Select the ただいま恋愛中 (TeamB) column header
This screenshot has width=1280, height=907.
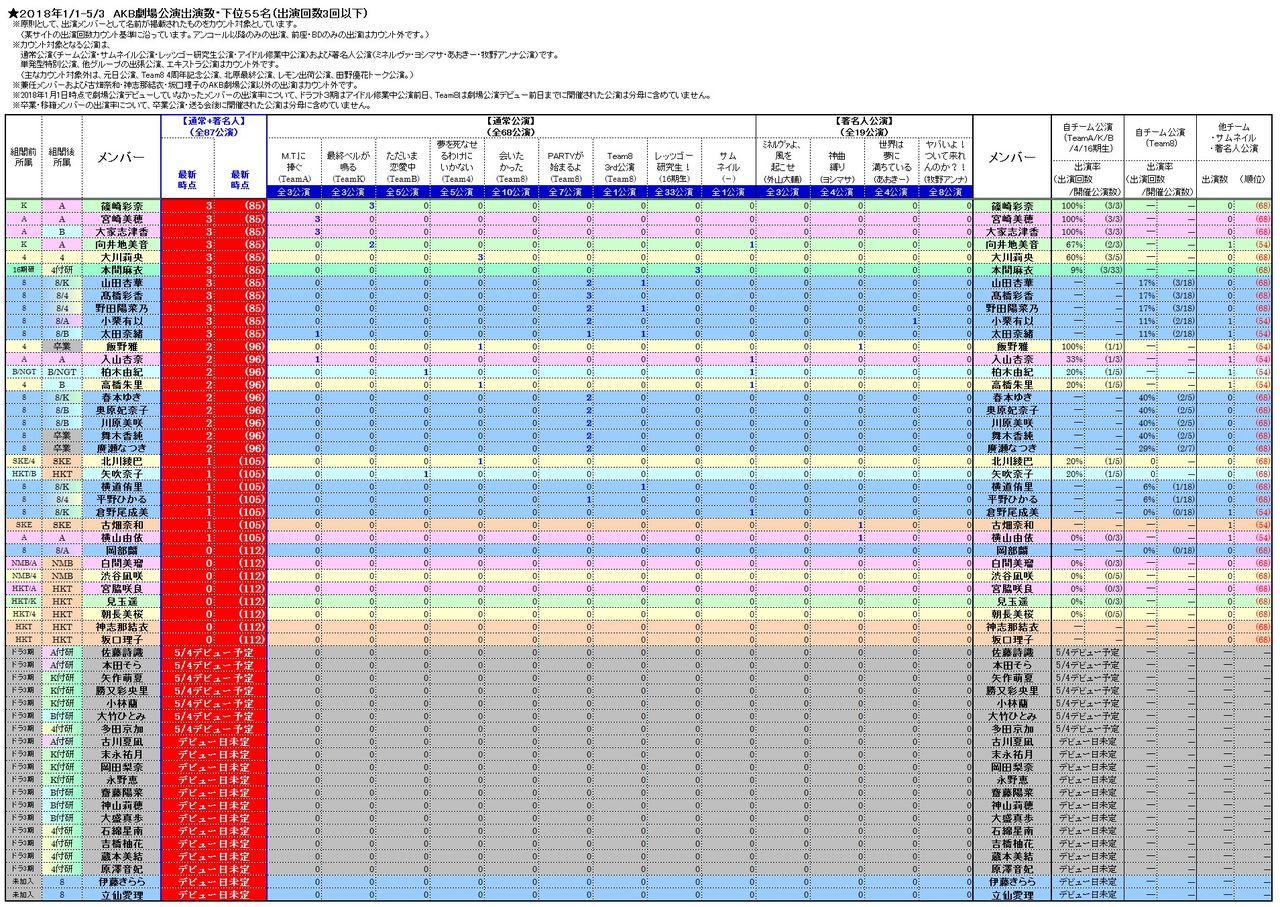coord(402,161)
